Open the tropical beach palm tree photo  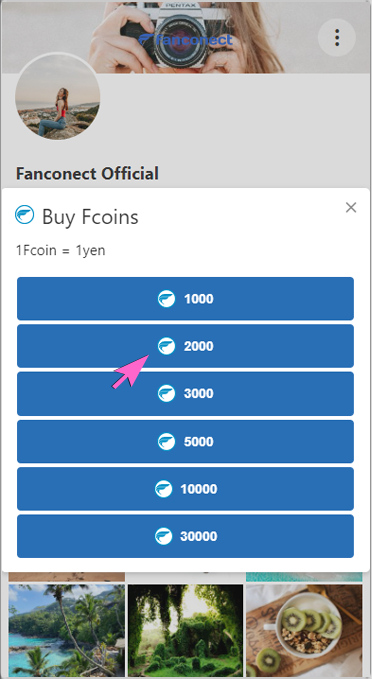[x=67, y=630]
